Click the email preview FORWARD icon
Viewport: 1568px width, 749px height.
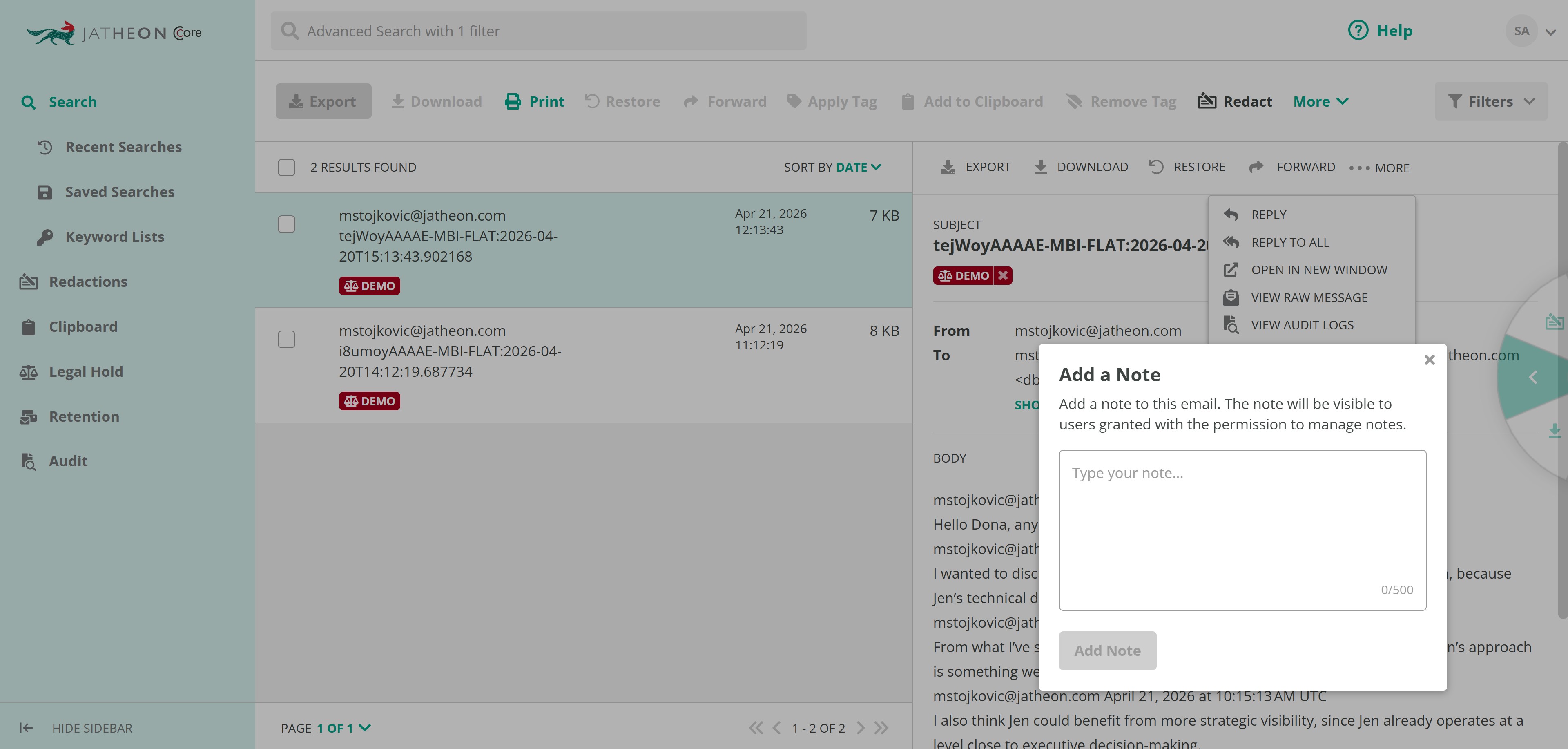pyautogui.click(x=1256, y=167)
